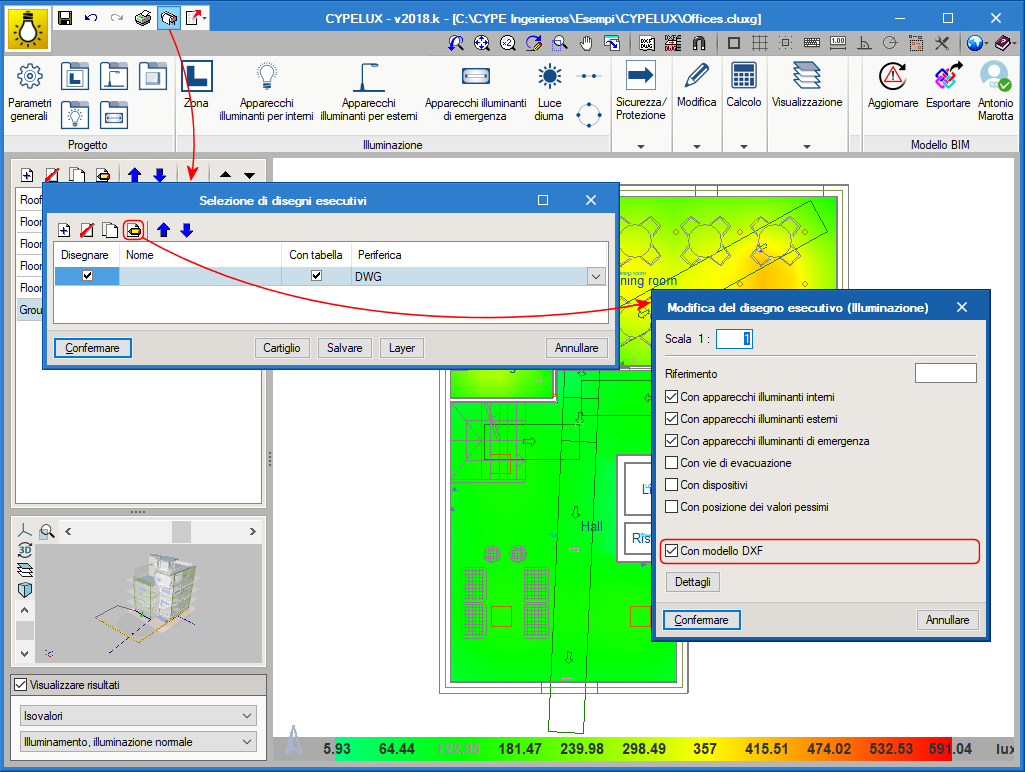Open Visualizzazione layers tool
Viewport: 1025px width, 772px height.
(807, 85)
